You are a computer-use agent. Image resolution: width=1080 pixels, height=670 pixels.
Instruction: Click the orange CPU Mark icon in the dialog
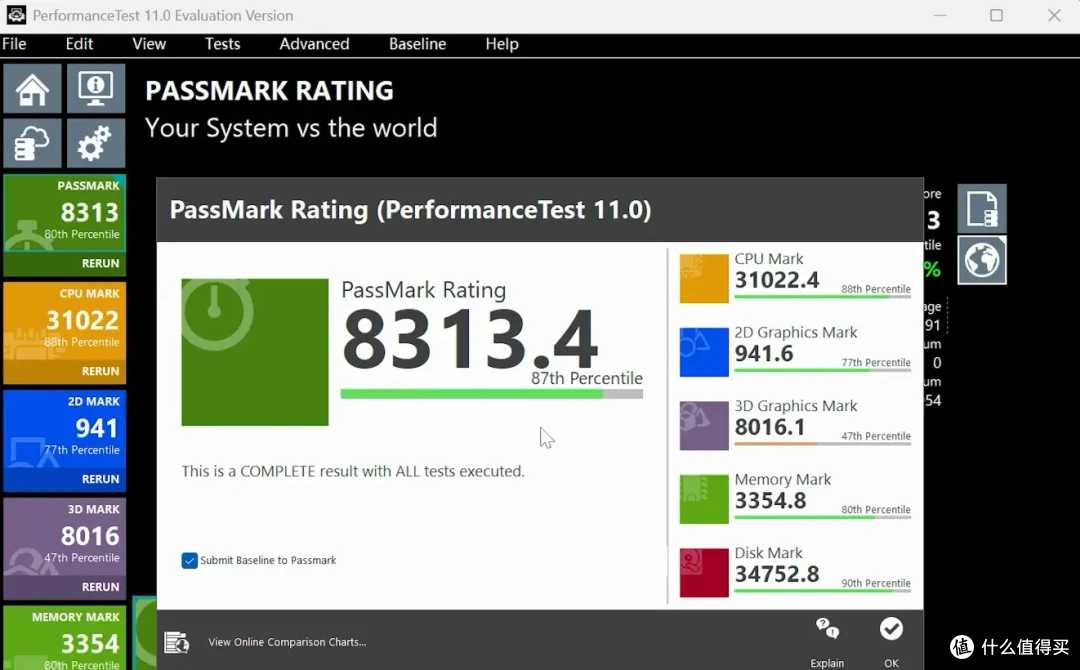click(x=704, y=279)
